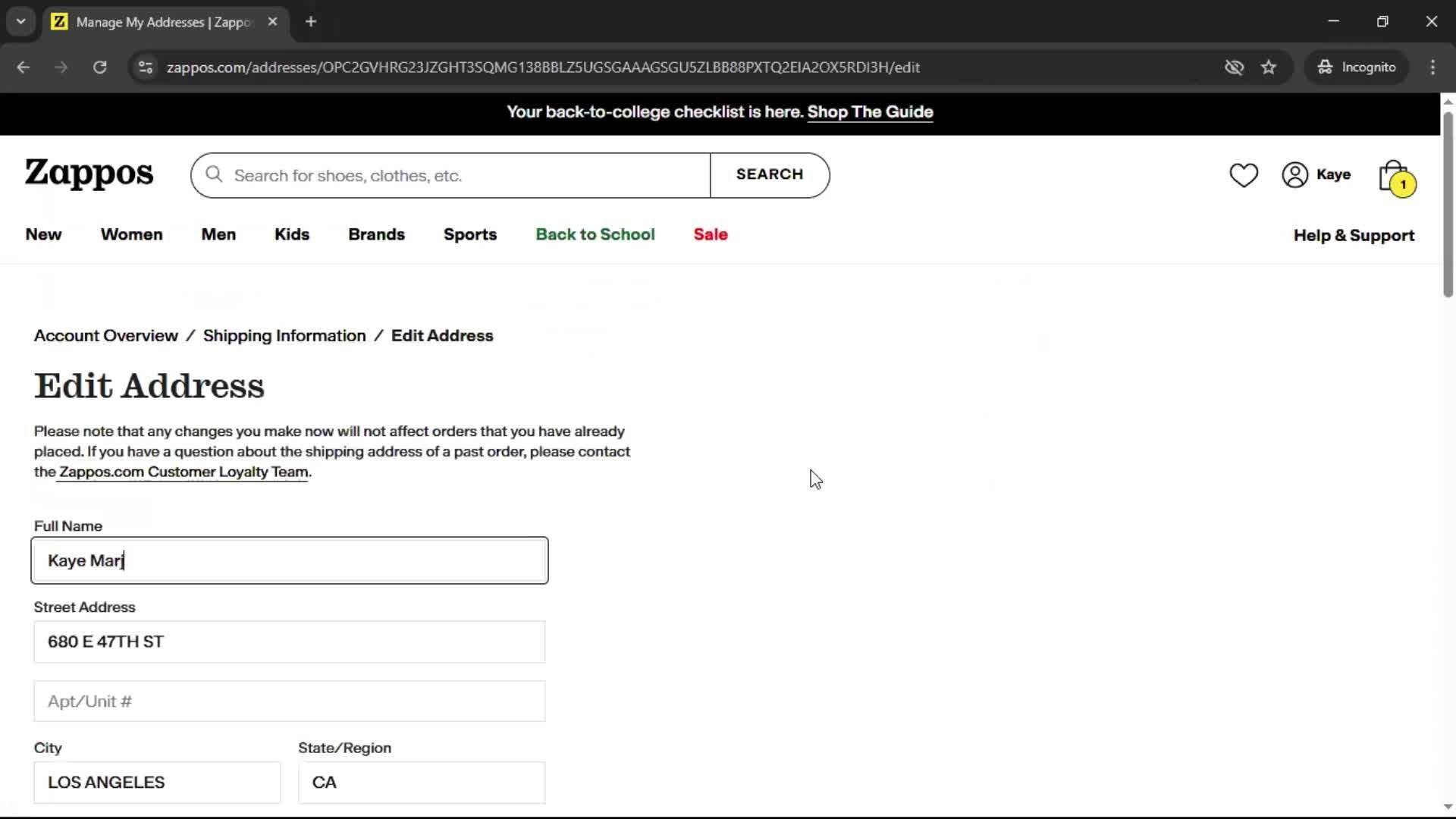Open the Sale section
This screenshot has width=1456, height=819.
711,235
